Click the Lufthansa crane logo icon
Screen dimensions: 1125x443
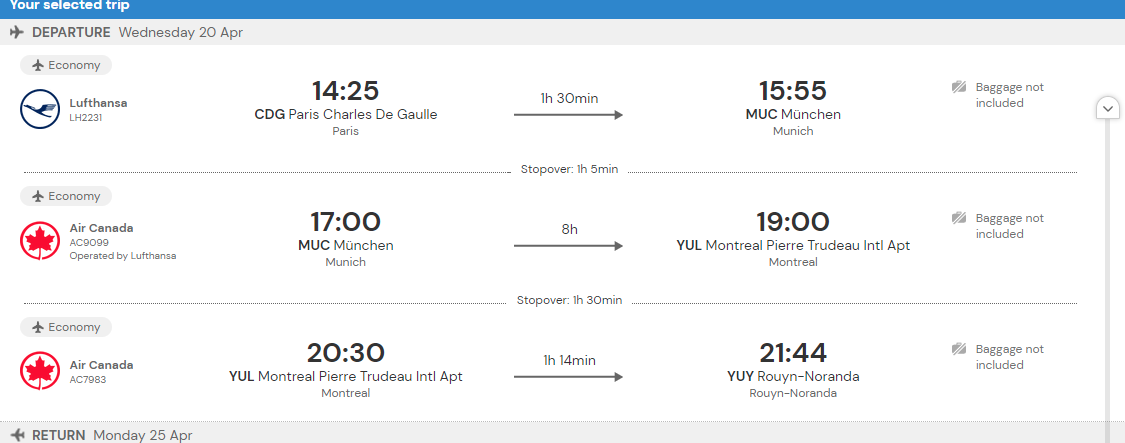click(x=40, y=109)
